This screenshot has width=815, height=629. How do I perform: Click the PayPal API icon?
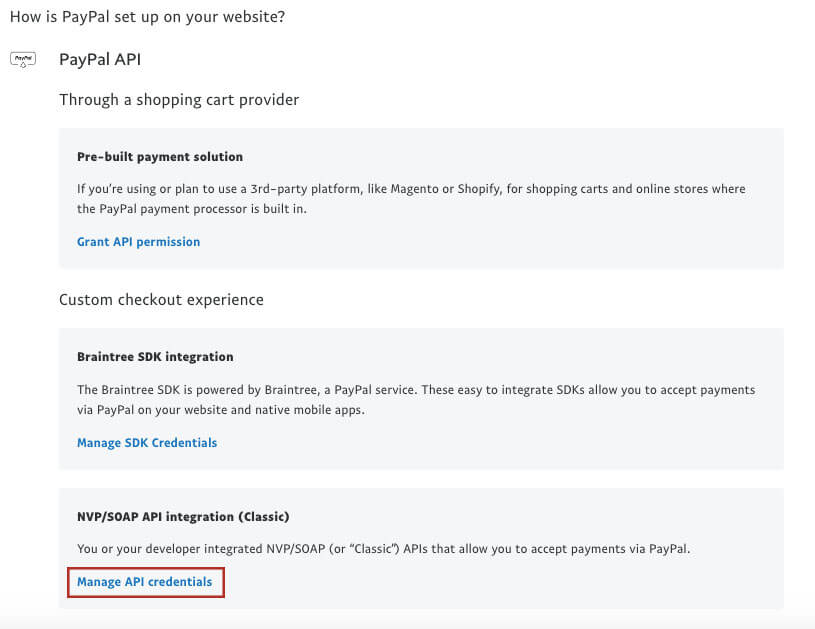coord(23,59)
